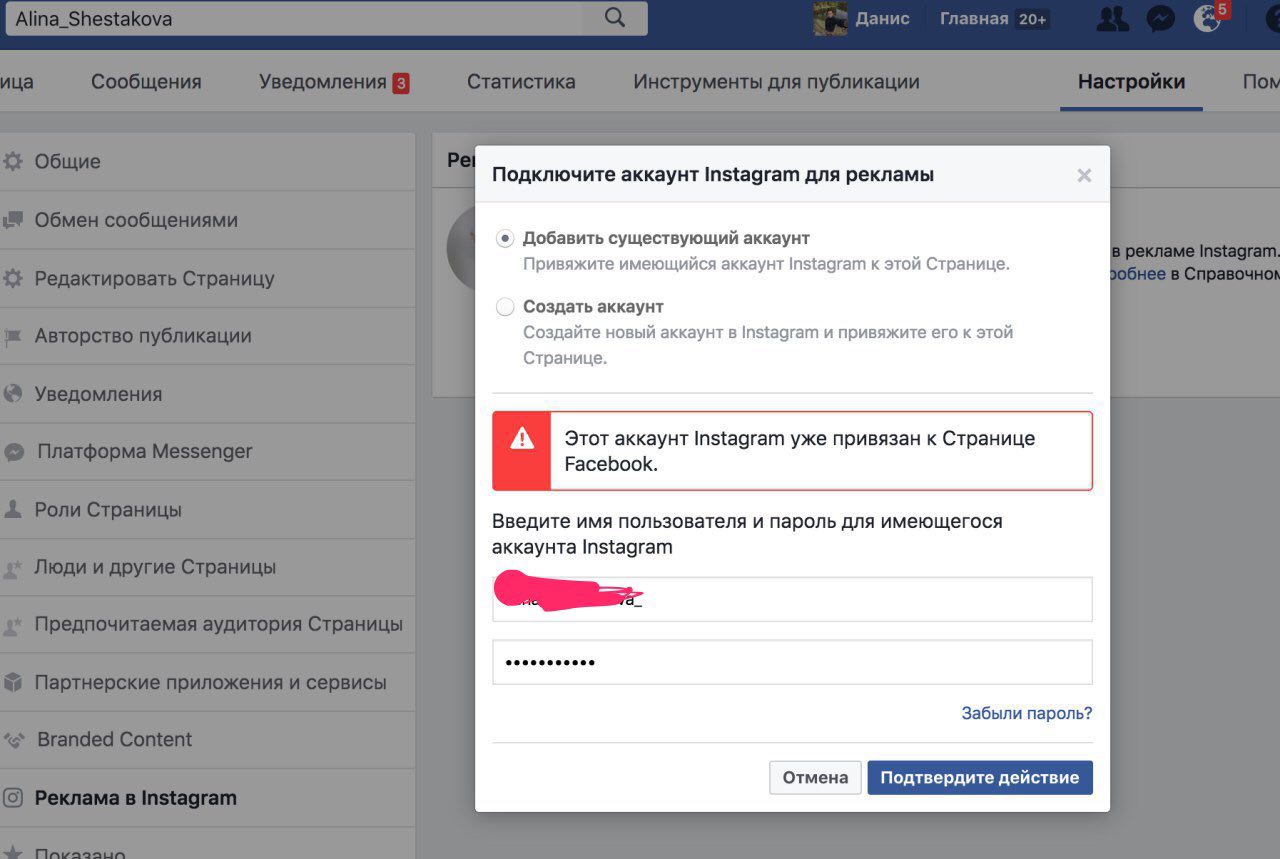1280x859 pixels.
Task: Open Авторство публикации settings section
Action: pos(207,336)
